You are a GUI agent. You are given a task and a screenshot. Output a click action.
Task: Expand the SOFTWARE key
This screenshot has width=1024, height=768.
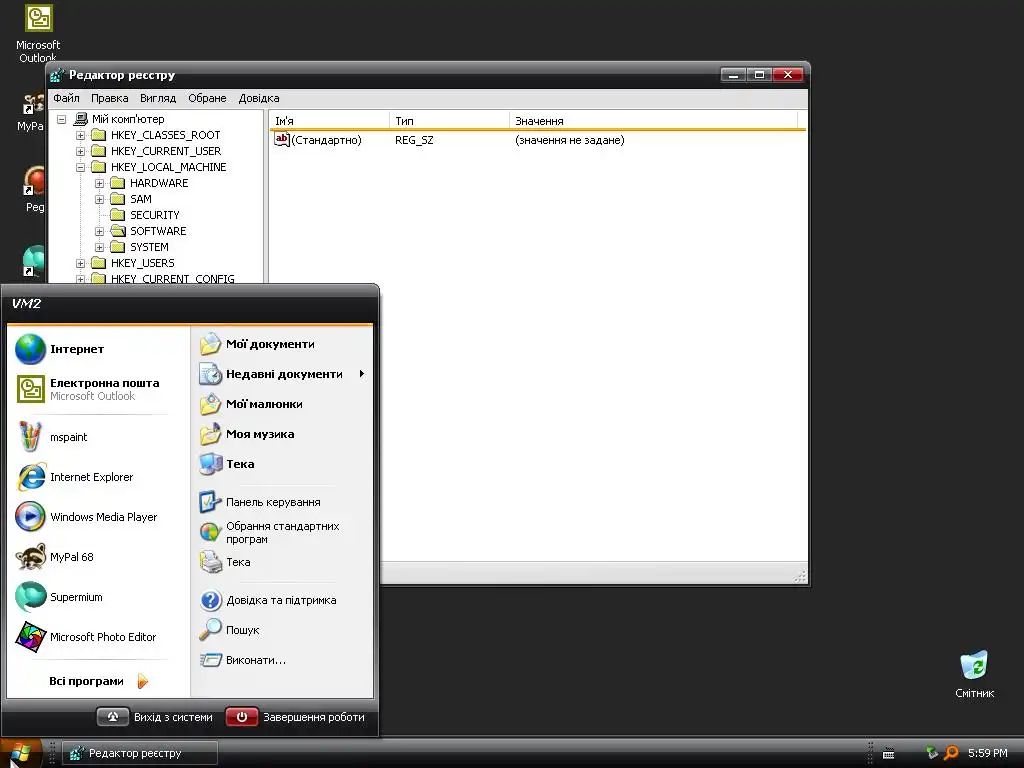tap(99, 231)
